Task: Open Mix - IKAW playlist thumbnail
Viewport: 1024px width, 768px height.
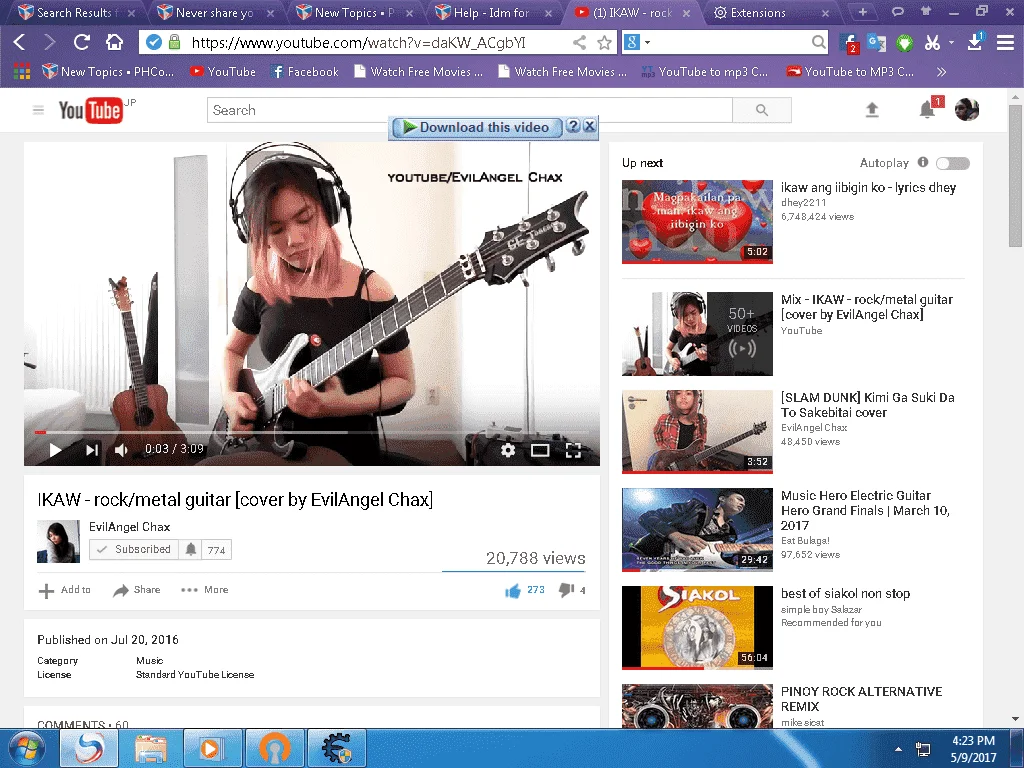Action: tap(697, 334)
